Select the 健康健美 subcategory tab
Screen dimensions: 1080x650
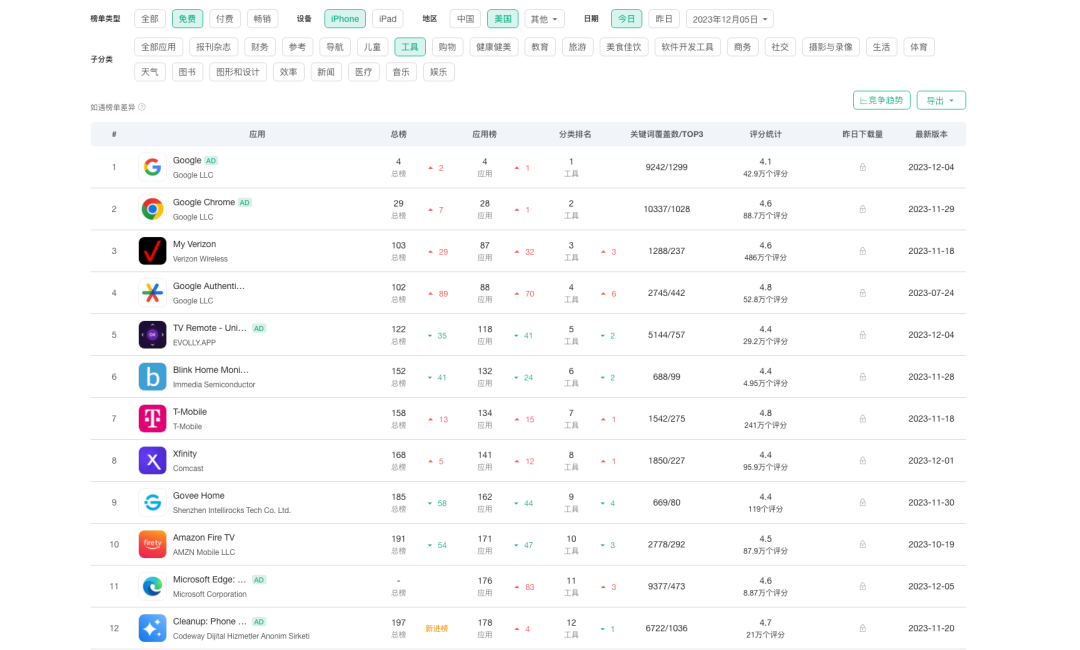(x=494, y=47)
